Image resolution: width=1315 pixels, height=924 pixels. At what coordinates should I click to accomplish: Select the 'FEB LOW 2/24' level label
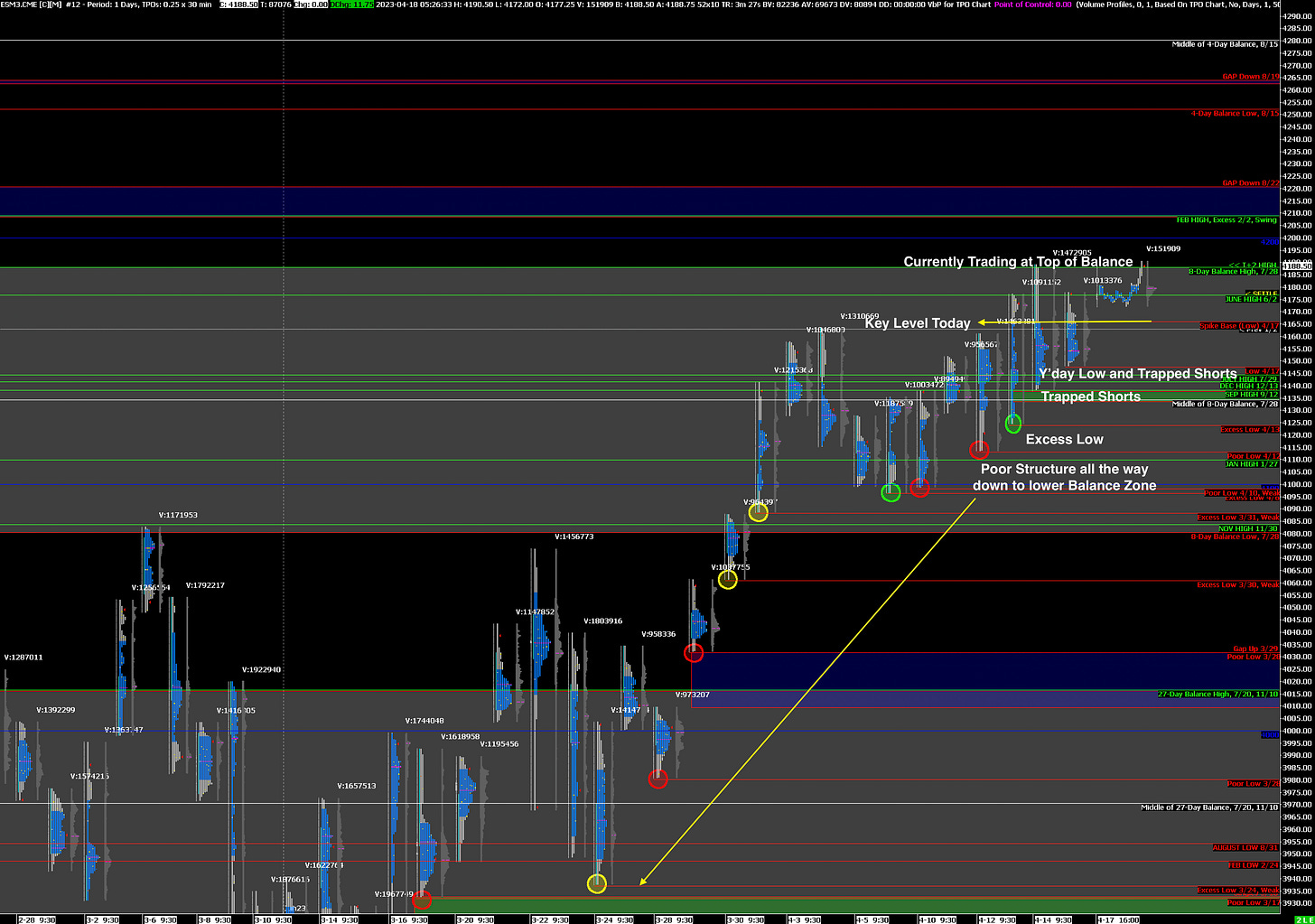pos(1253,866)
